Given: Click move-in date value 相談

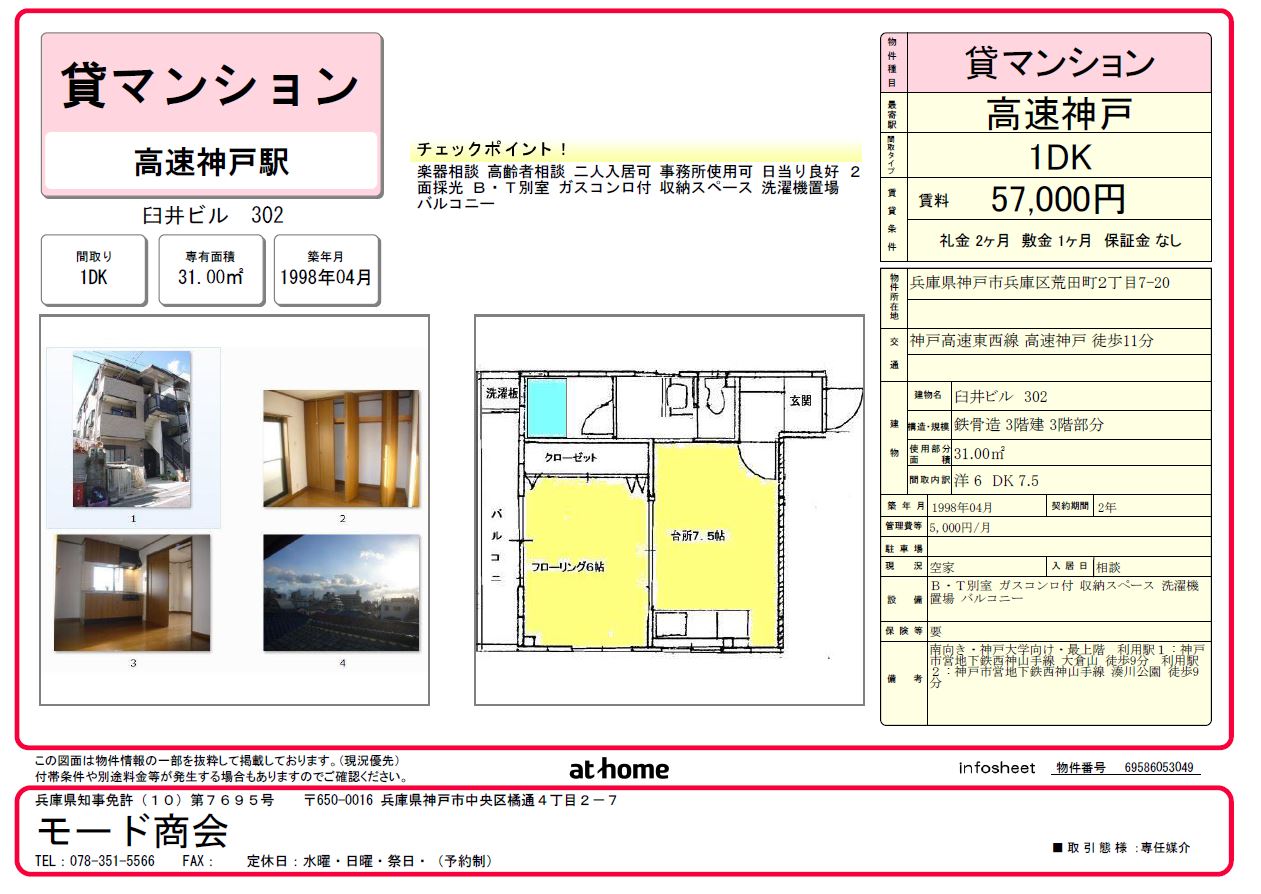Looking at the screenshot, I should tap(1109, 567).
